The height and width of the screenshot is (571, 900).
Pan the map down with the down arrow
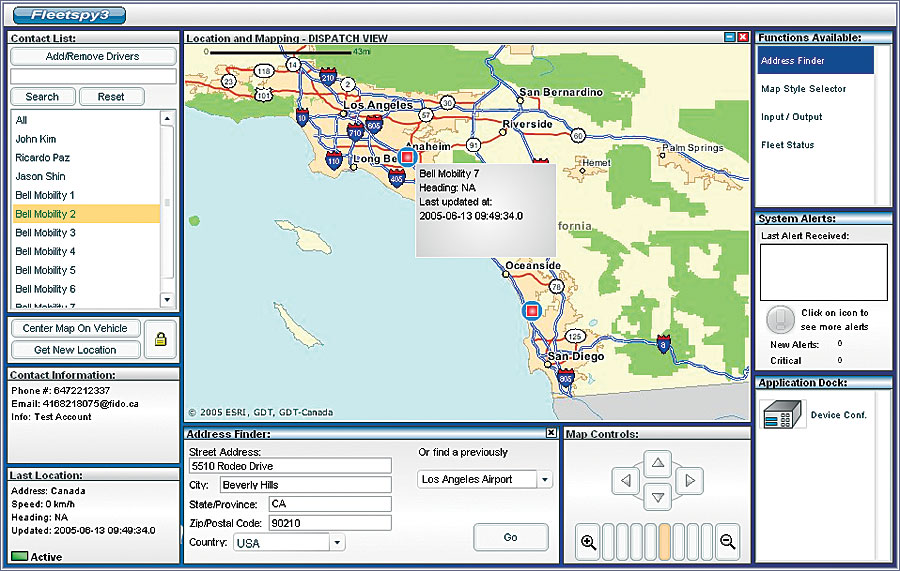(658, 498)
